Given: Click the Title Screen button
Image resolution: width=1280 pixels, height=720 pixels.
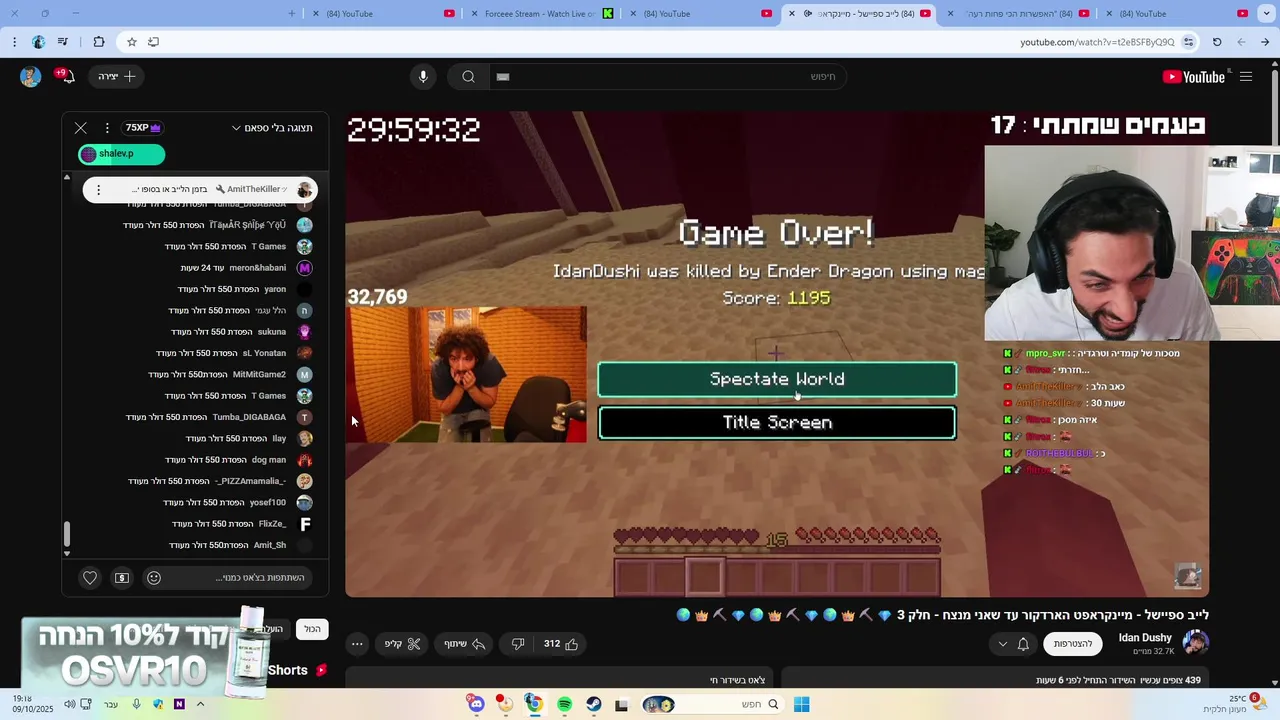Looking at the screenshot, I should (777, 423).
